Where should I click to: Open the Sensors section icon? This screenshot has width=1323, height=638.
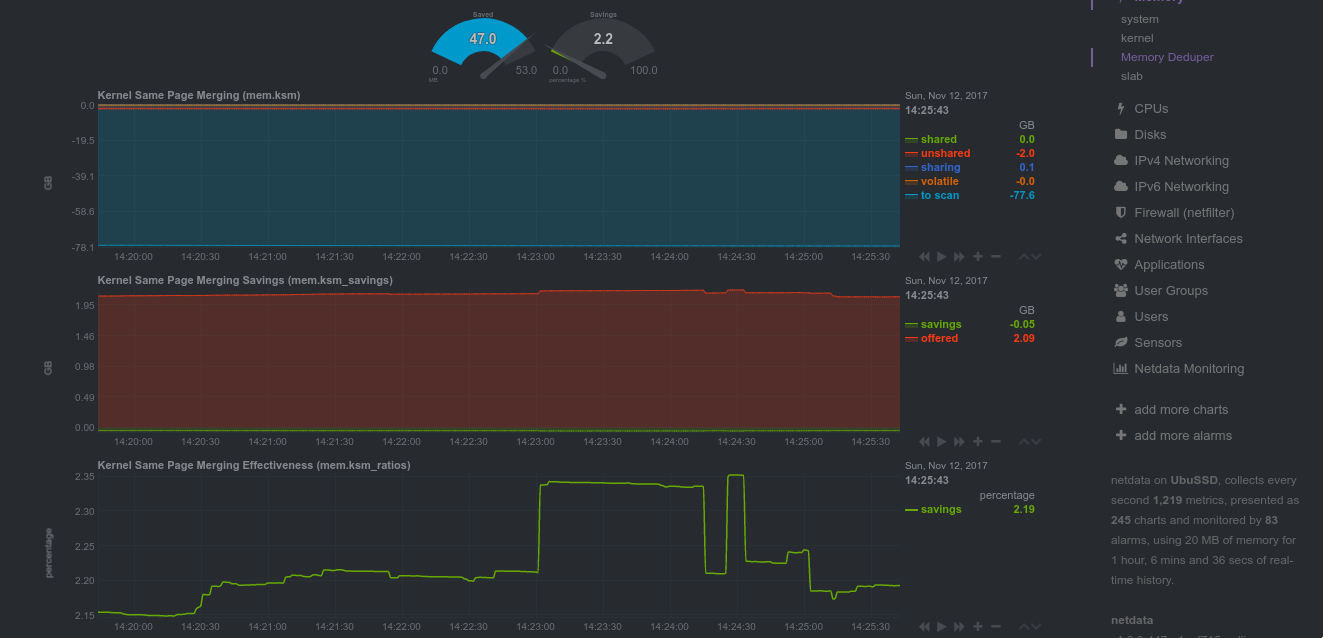1119,342
